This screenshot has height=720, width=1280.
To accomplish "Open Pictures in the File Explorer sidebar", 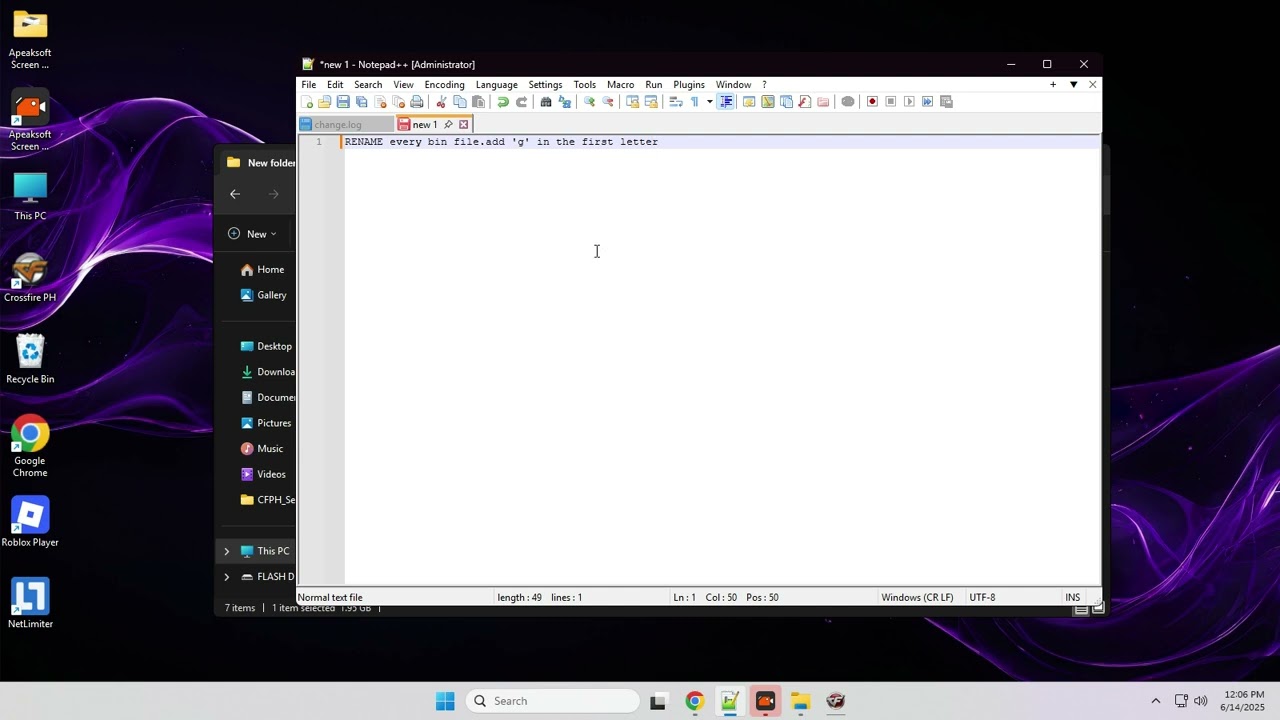I will [x=265, y=423].
